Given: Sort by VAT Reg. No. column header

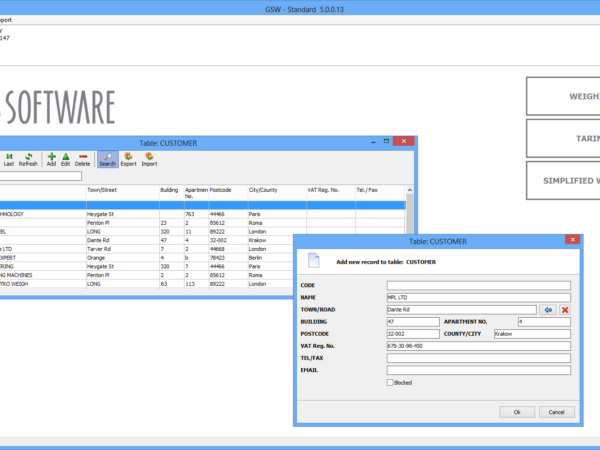Looking at the screenshot, I should (331, 193).
